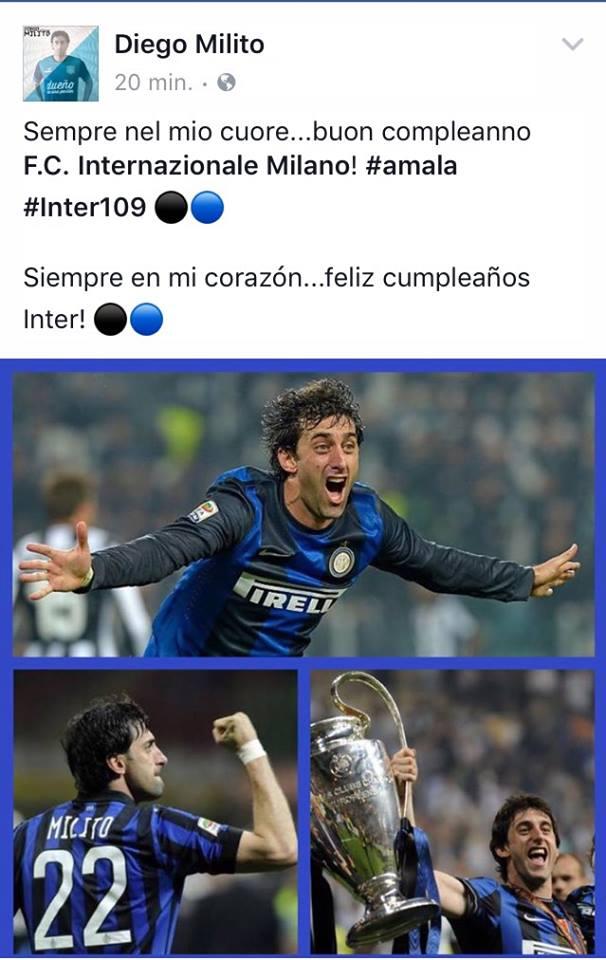Open the top celebration photo
The width and height of the screenshot is (606, 960).
(x=304, y=514)
